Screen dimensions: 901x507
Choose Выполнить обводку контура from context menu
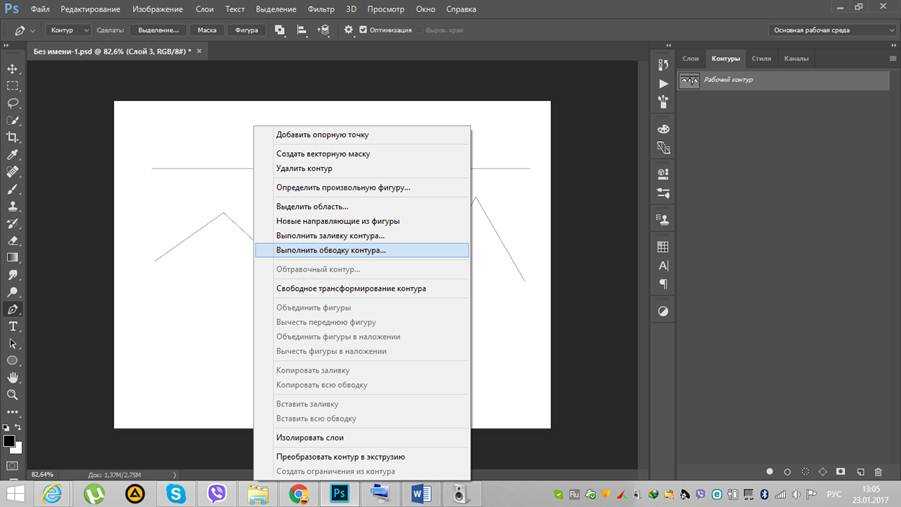click(331, 250)
